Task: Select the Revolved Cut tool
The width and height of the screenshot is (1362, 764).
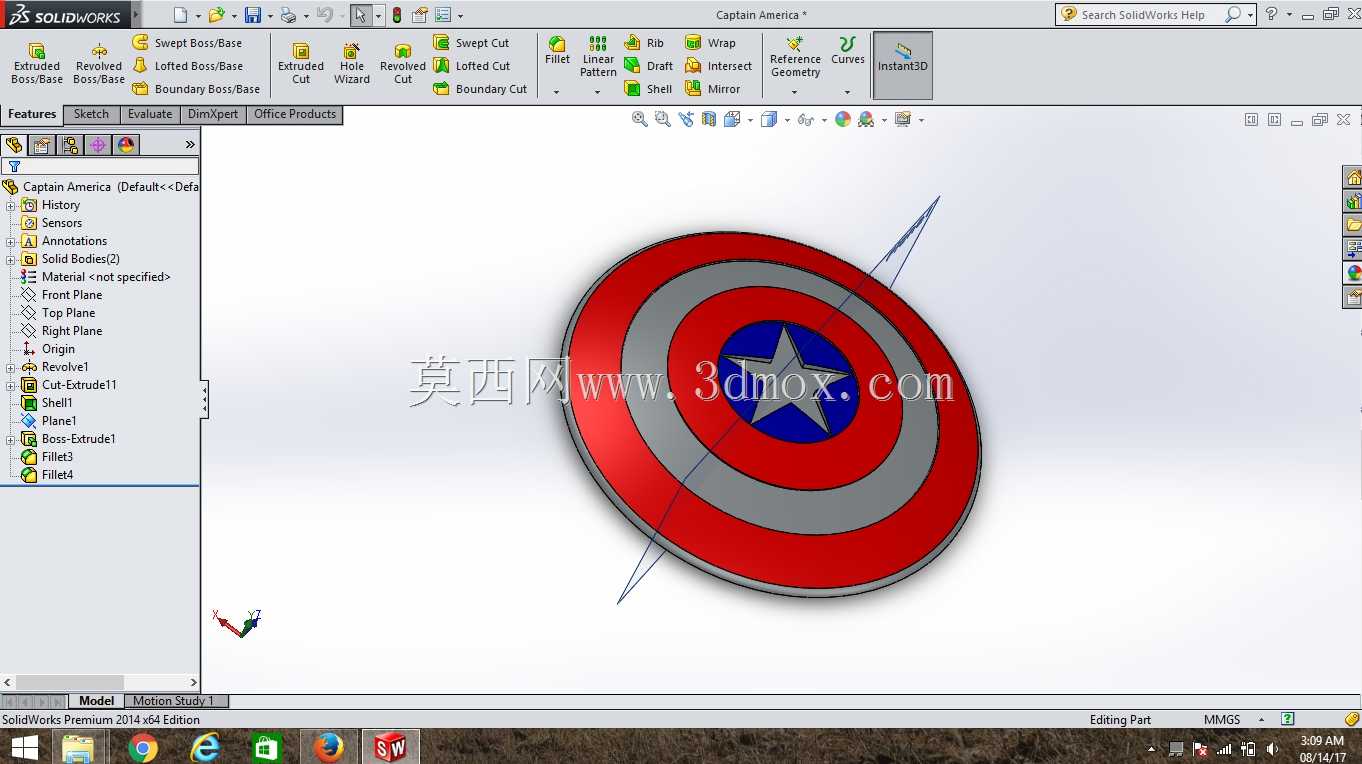Action: (x=403, y=64)
